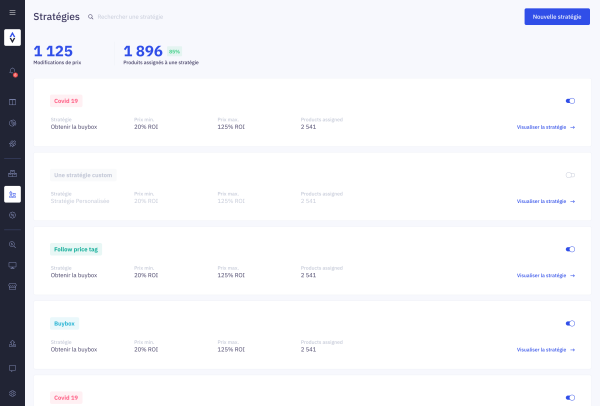The height and width of the screenshot is (406, 600).
Task: Click Produits assignés à une stratégie label
Action: (161, 62)
